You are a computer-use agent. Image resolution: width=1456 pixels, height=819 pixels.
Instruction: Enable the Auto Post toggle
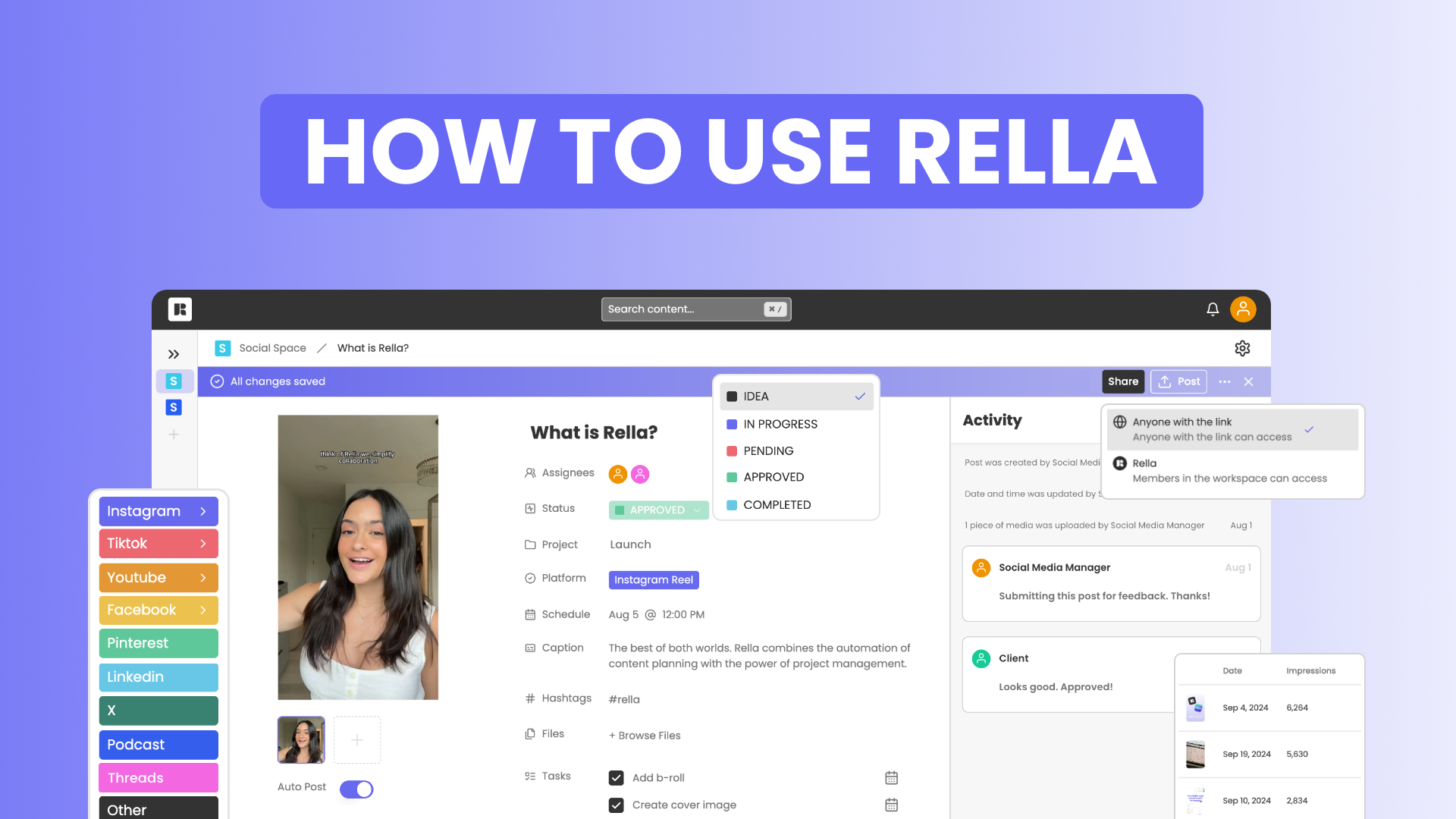click(x=356, y=789)
